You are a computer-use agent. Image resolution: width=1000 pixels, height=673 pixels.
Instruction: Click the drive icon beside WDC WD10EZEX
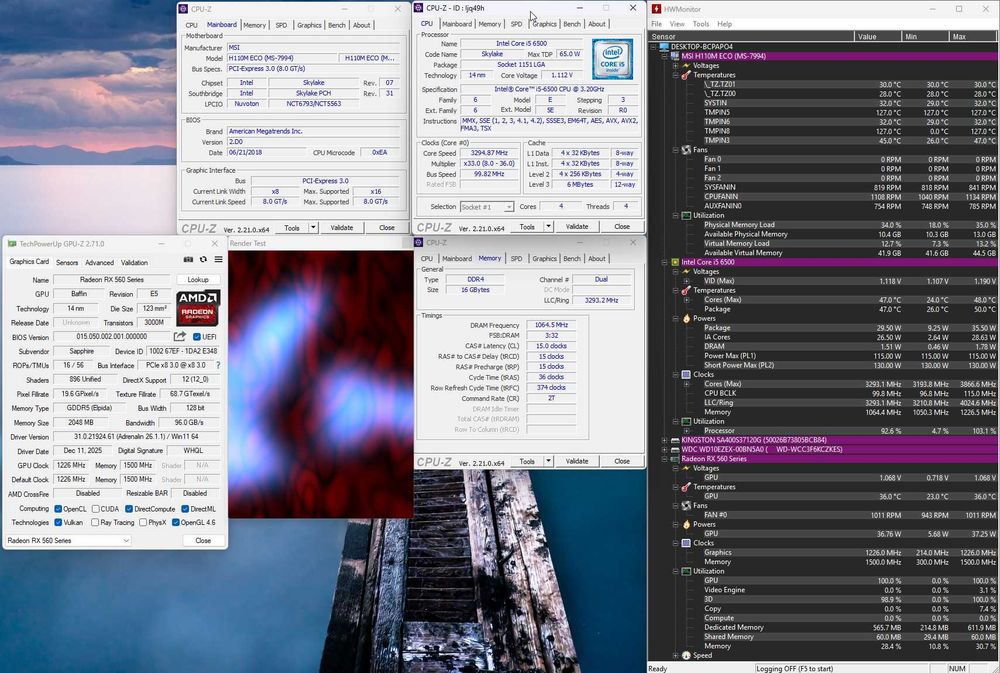675,449
